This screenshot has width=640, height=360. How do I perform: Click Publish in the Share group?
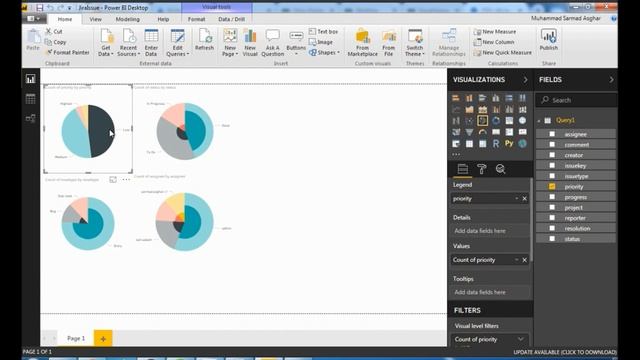(549, 40)
